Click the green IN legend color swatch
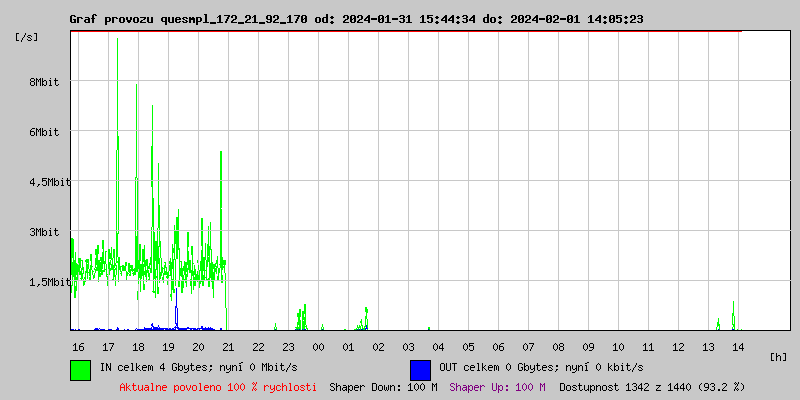 tap(80, 369)
